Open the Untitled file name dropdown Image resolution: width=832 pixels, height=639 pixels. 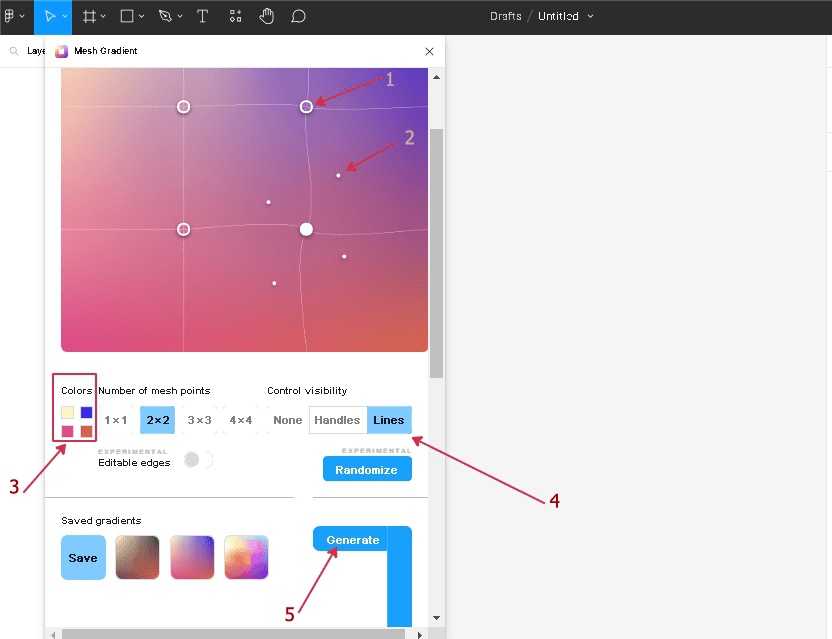pyautogui.click(x=590, y=17)
